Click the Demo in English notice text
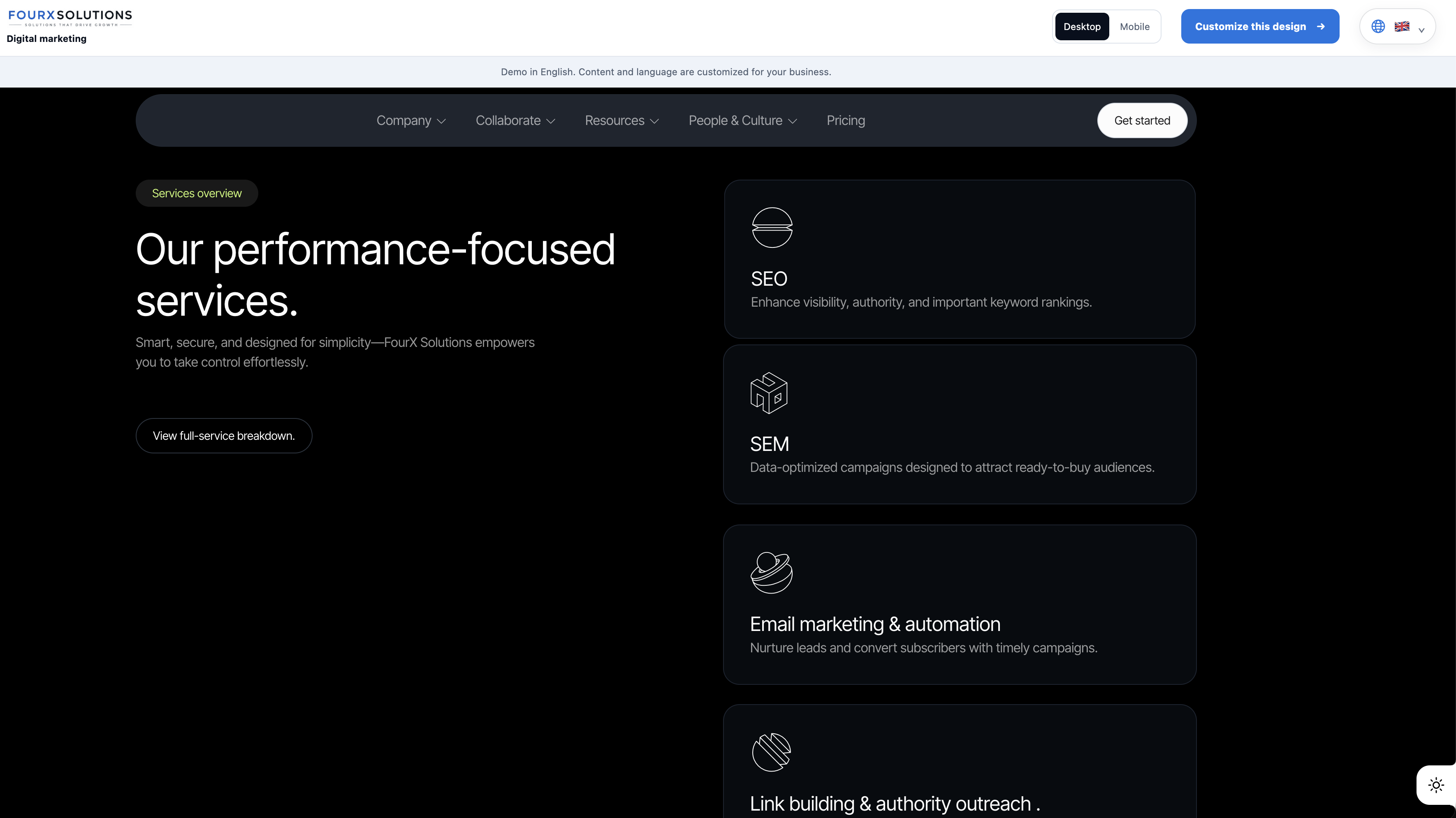1456x818 pixels. point(666,72)
